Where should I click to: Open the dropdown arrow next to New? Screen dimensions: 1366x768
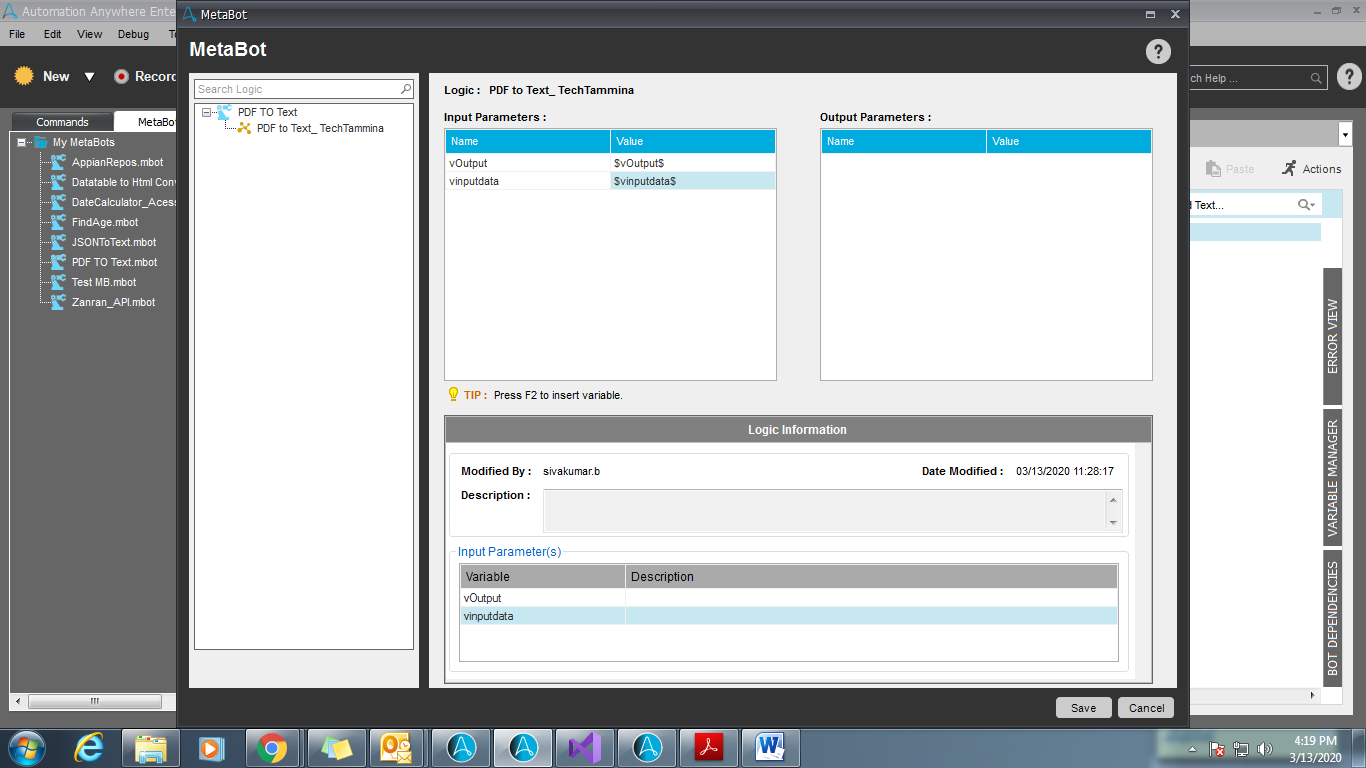pos(89,77)
